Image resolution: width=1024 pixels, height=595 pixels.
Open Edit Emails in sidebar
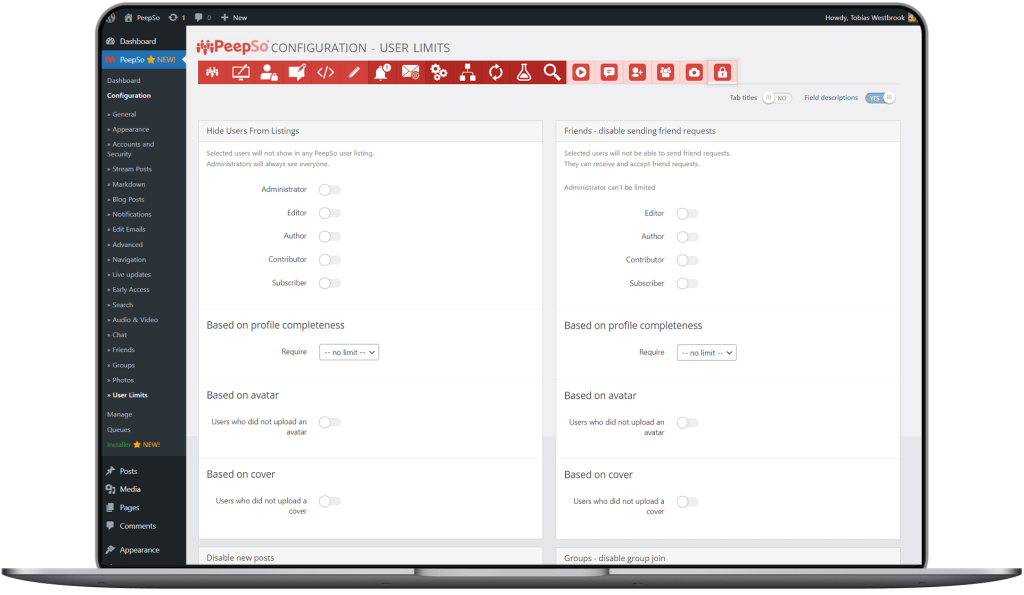pyautogui.click(x=129, y=230)
